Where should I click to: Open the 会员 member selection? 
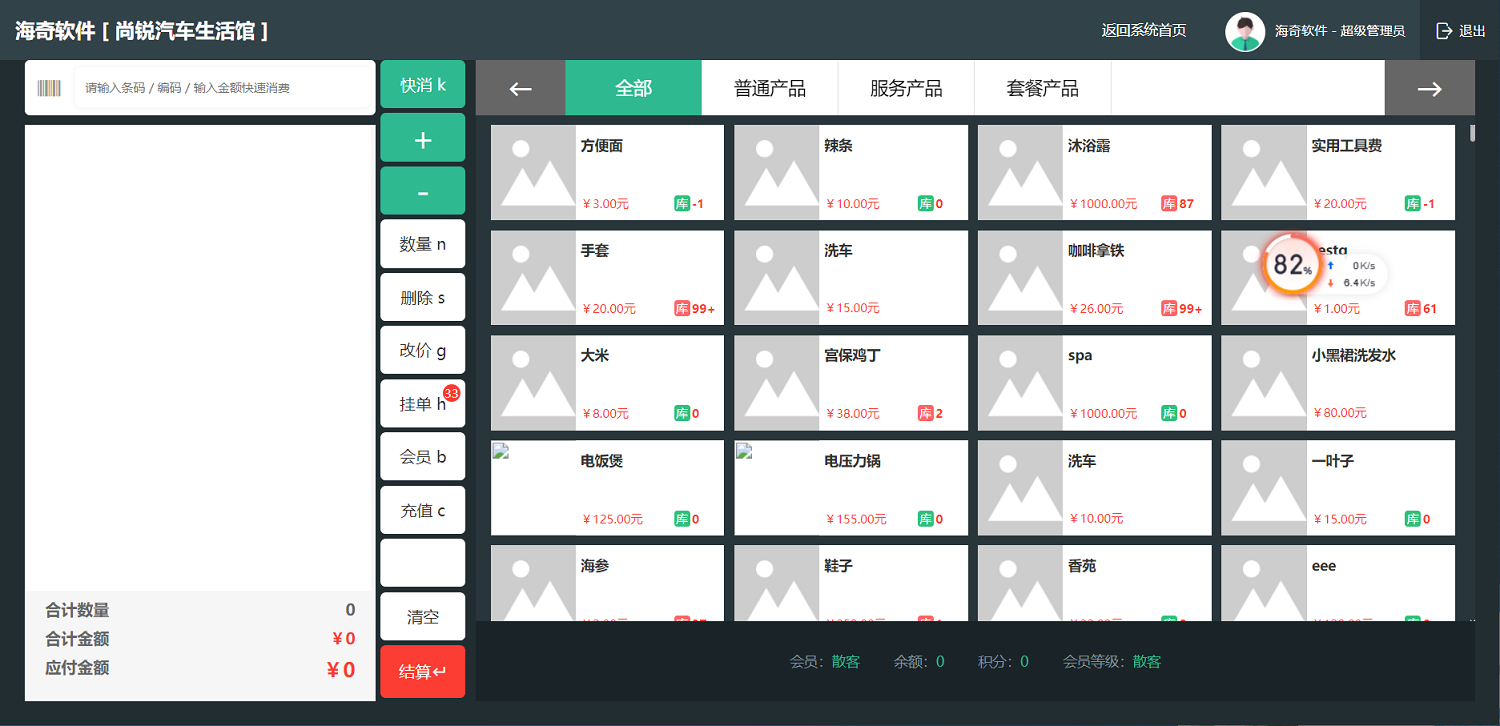[422, 456]
